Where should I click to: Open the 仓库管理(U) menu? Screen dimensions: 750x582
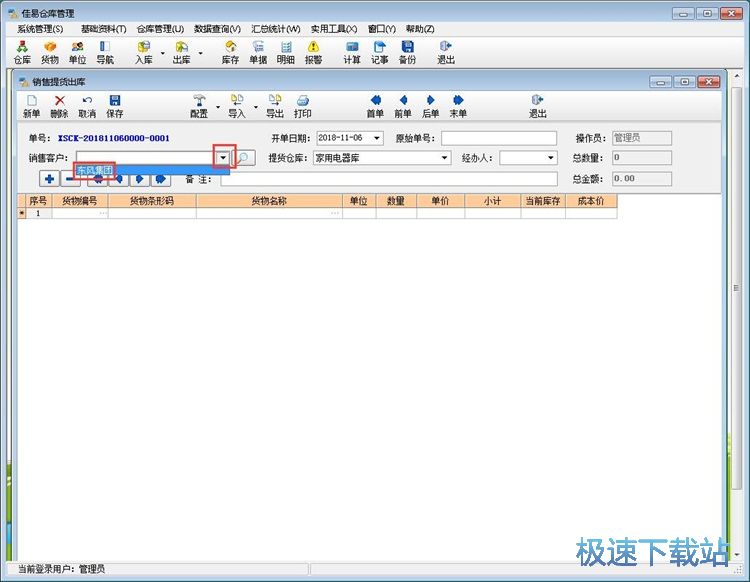point(160,29)
